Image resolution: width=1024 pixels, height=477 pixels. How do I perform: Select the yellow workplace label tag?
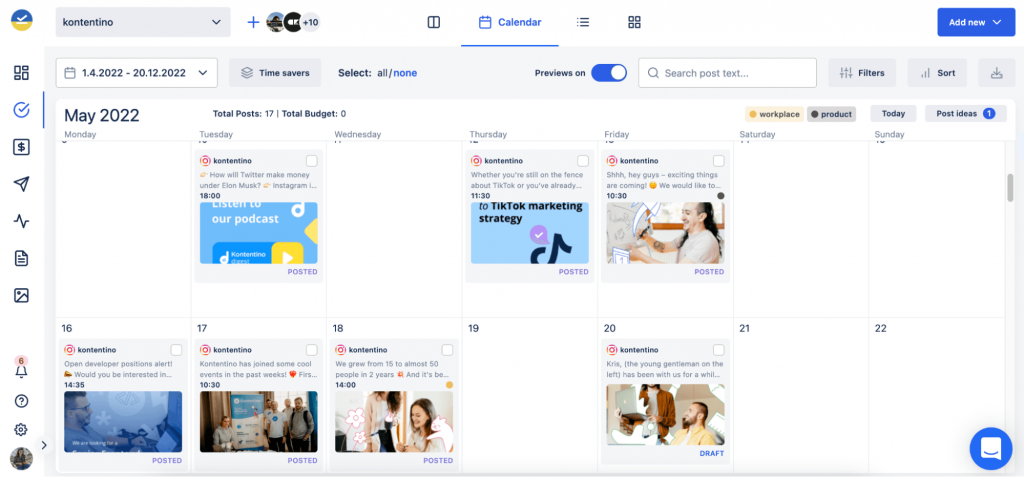[774, 114]
